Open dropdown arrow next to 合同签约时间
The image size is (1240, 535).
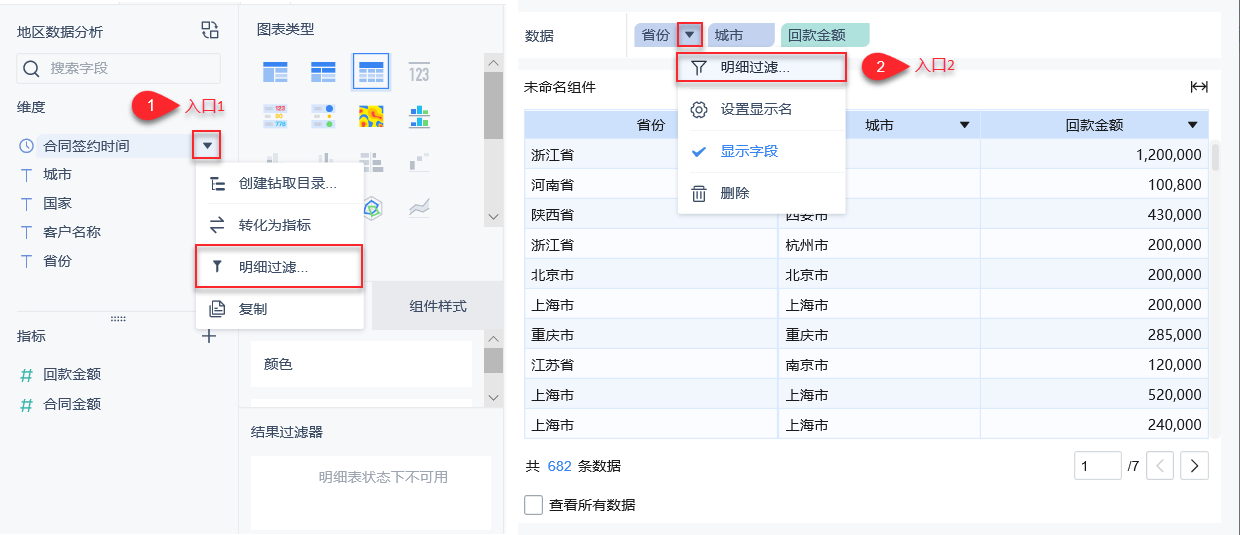(x=206, y=146)
